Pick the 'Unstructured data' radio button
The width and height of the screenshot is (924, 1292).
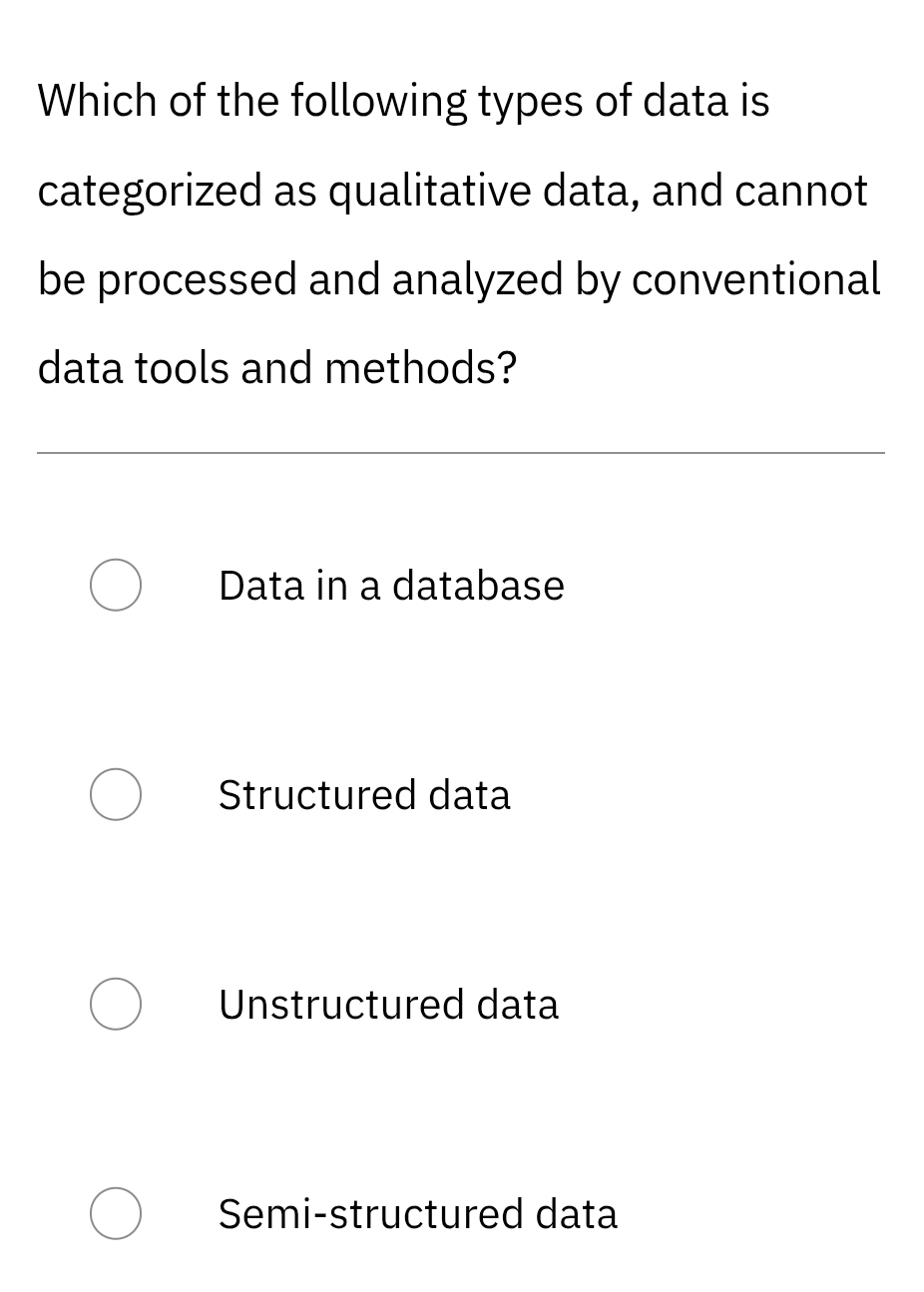coord(116,1004)
